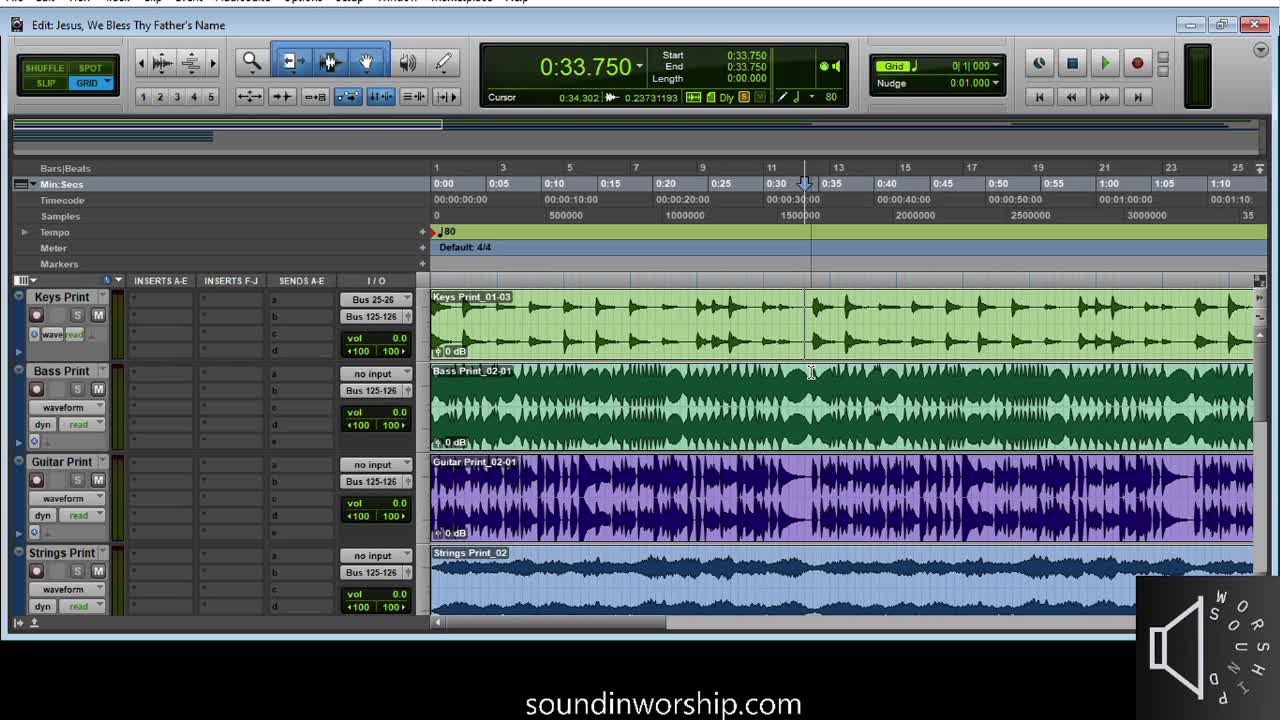Viewport: 1280px width, 720px height.
Task: Select zoom preset 1
Action: click(143, 97)
